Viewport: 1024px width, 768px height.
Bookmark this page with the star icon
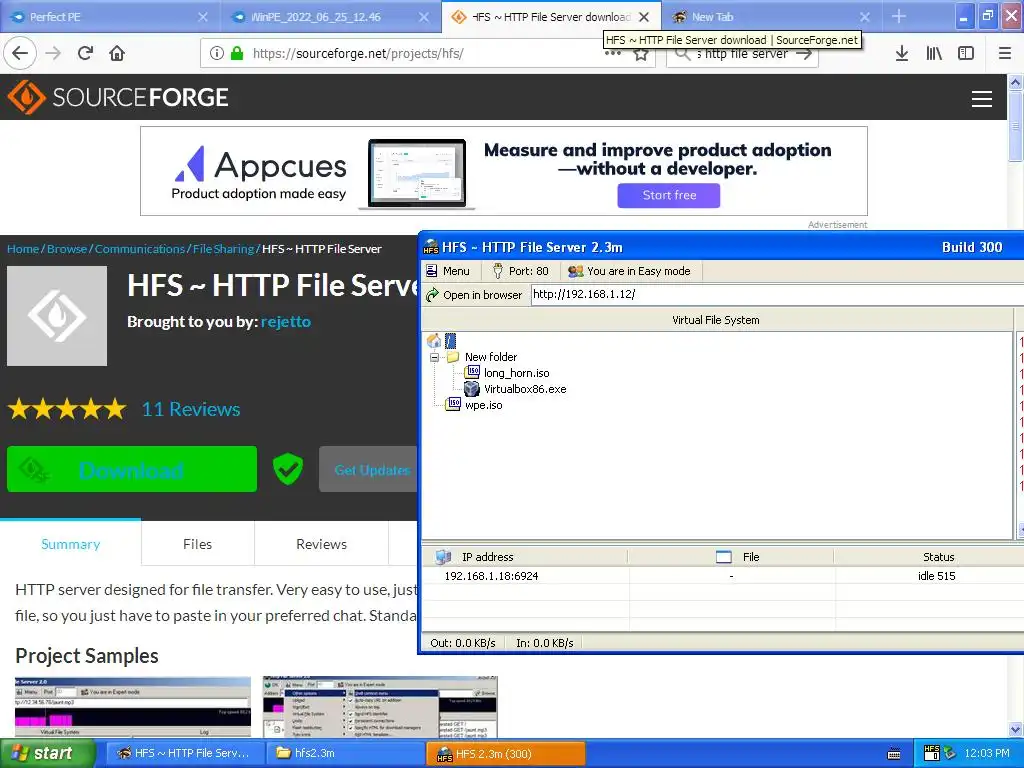point(641,54)
